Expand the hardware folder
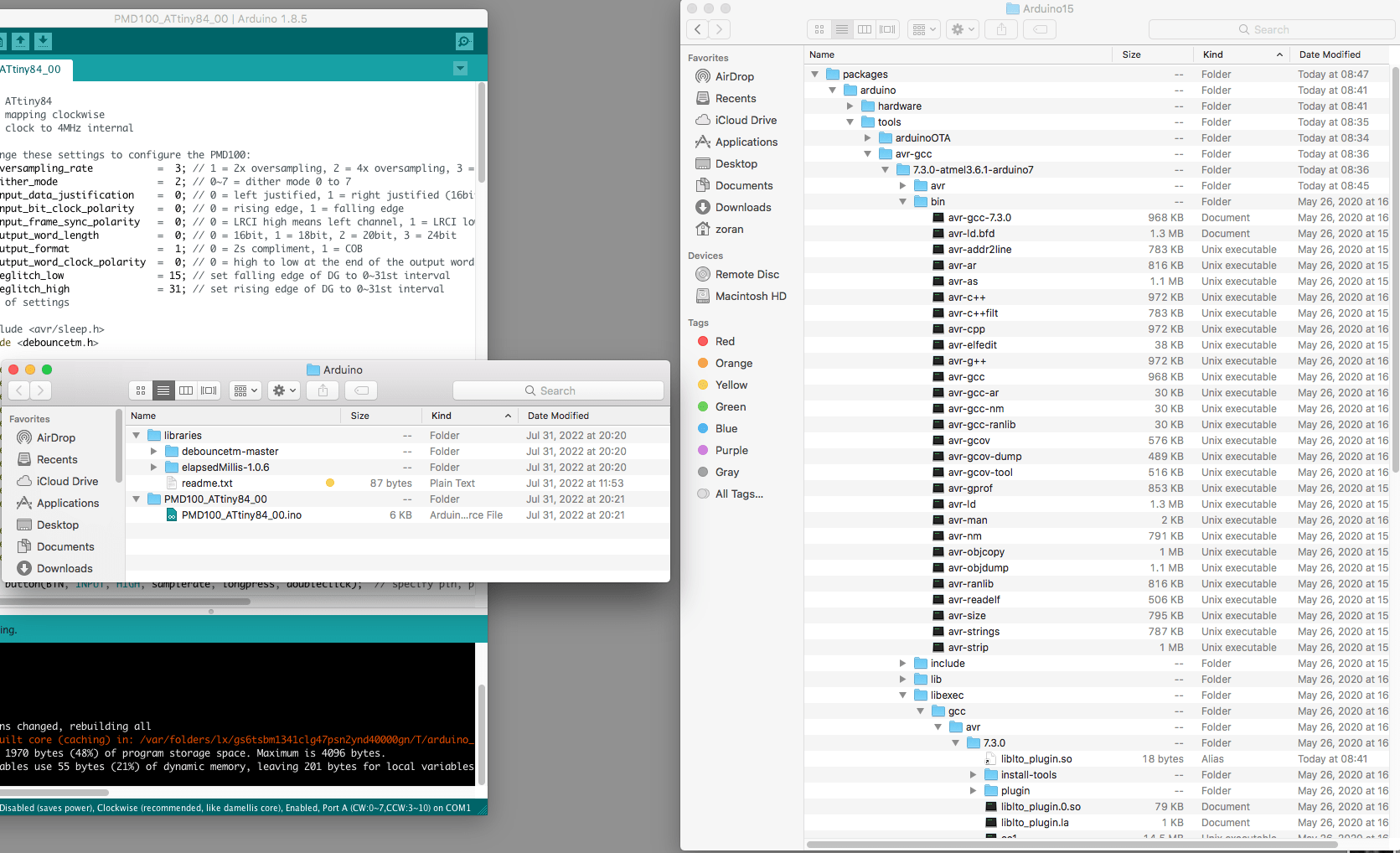Screen dimensions: 1400x853 pyautogui.click(x=850, y=106)
